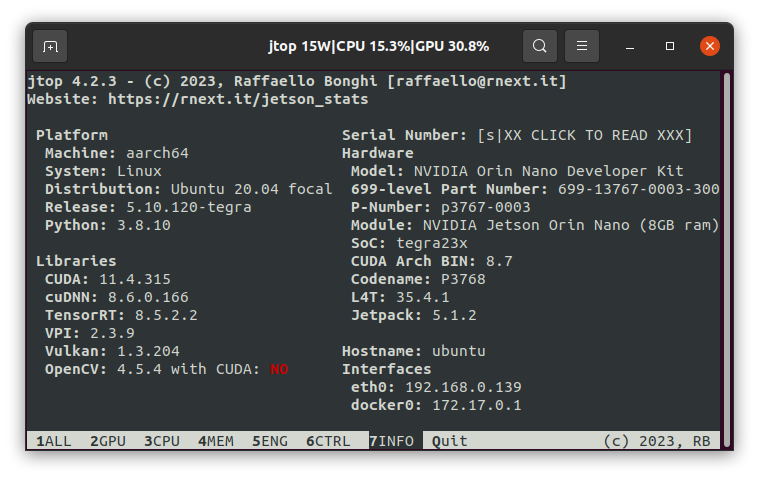
Task: Click the module 'NVIDIA Jetson Orin Nano (8GB ram)'
Action: 571,225
